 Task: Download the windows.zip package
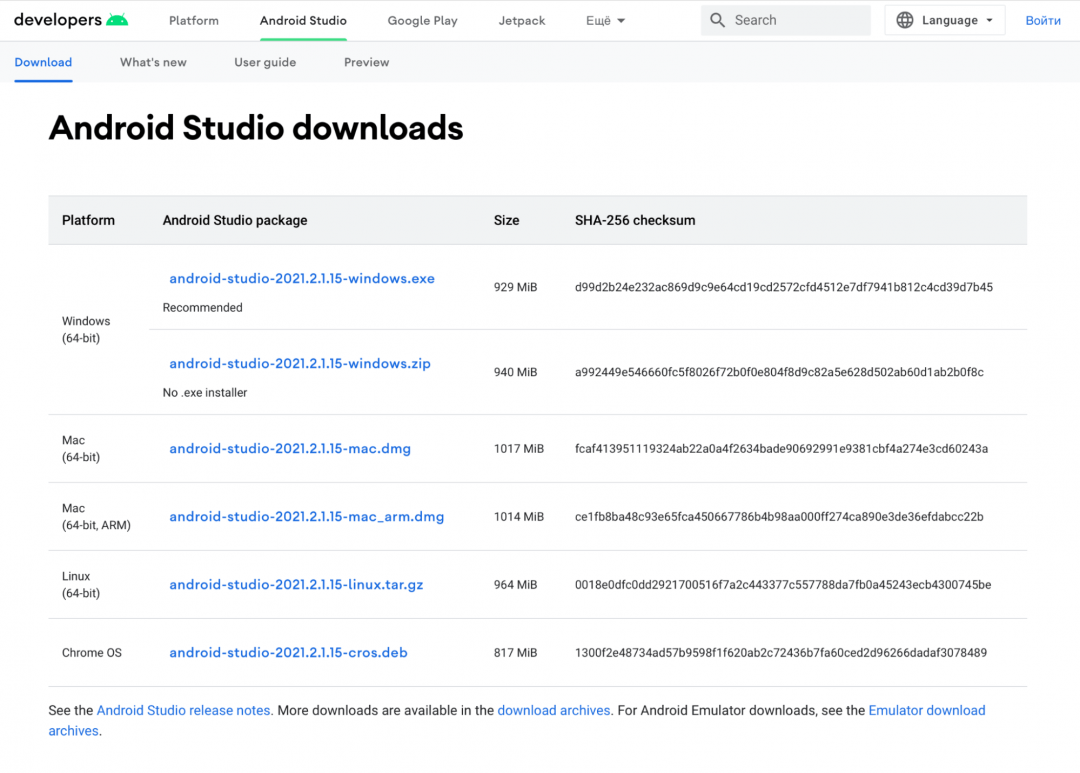tap(300, 364)
